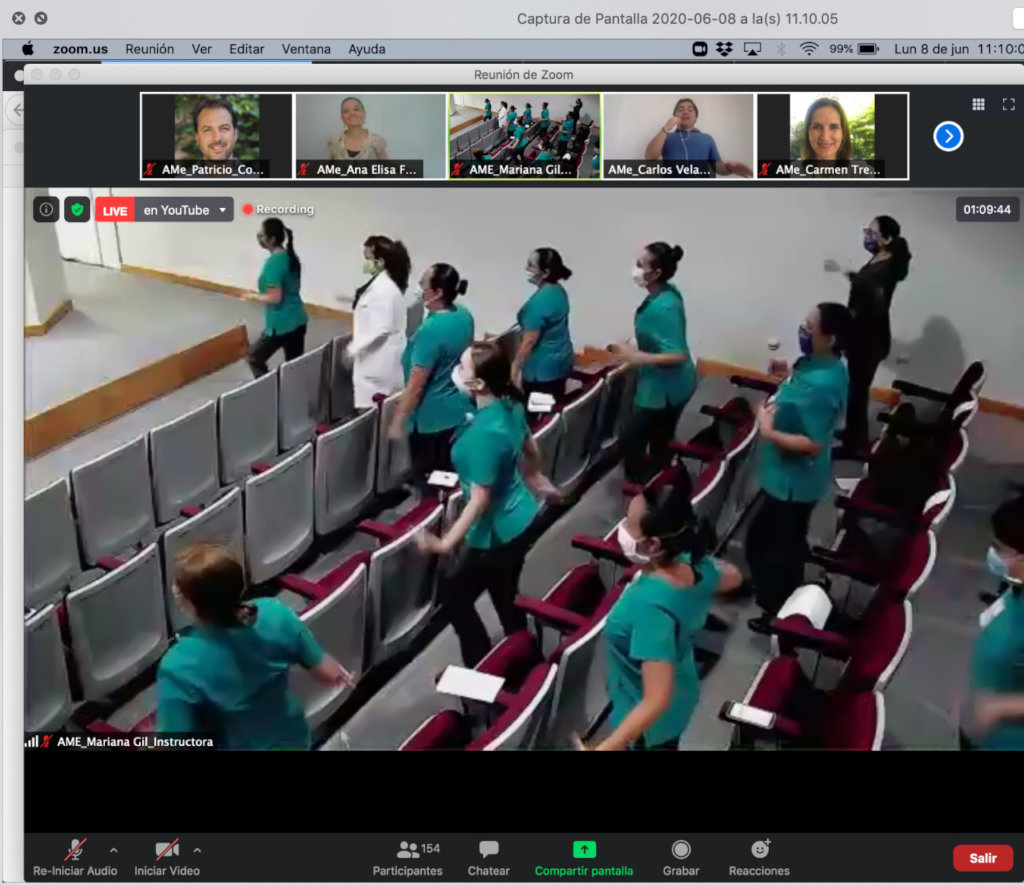Viewport: 1024px width, 885px height.
Task: Click the green security shield icon
Action: coord(77,209)
